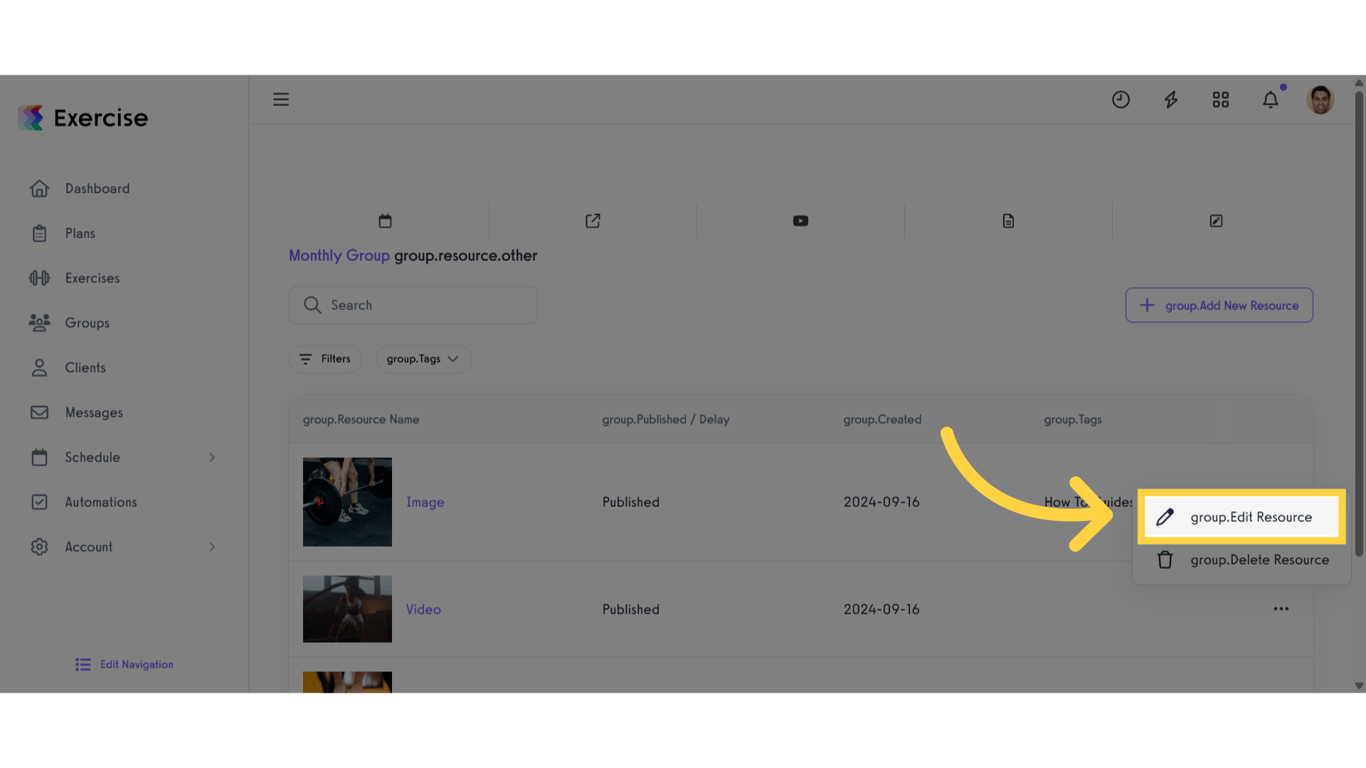Viewport: 1366px width, 768px height.
Task: Click the document resource tab icon
Action: (x=1008, y=220)
